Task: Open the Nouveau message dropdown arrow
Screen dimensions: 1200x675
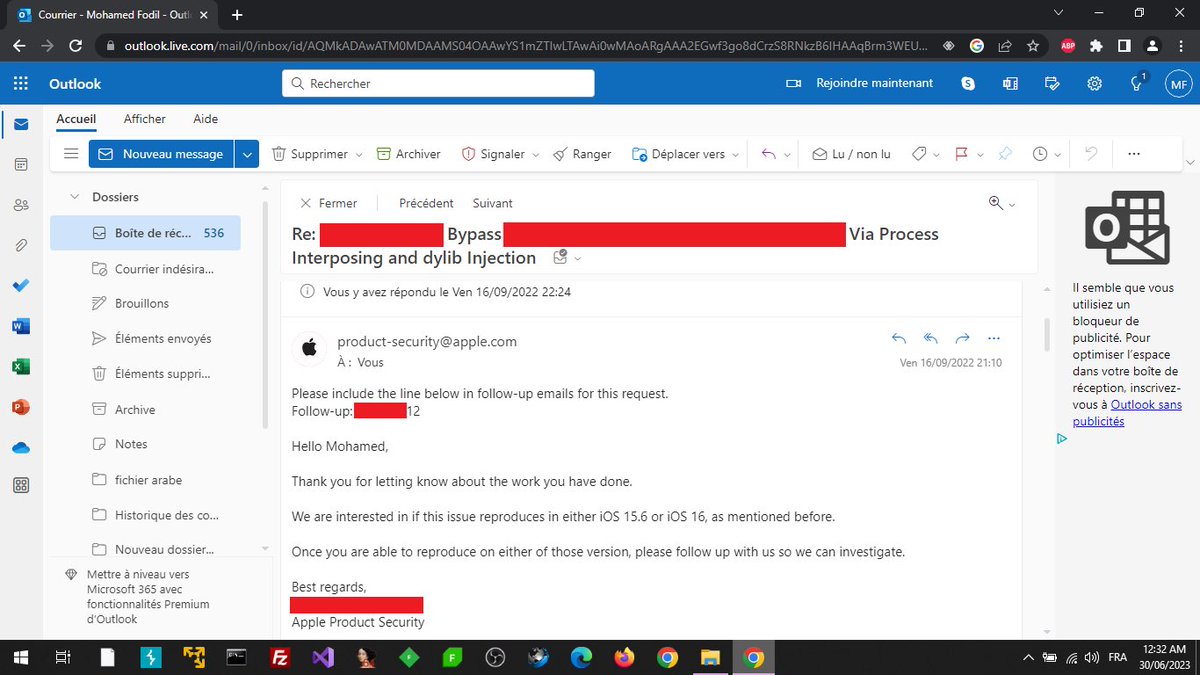Action: (247, 154)
